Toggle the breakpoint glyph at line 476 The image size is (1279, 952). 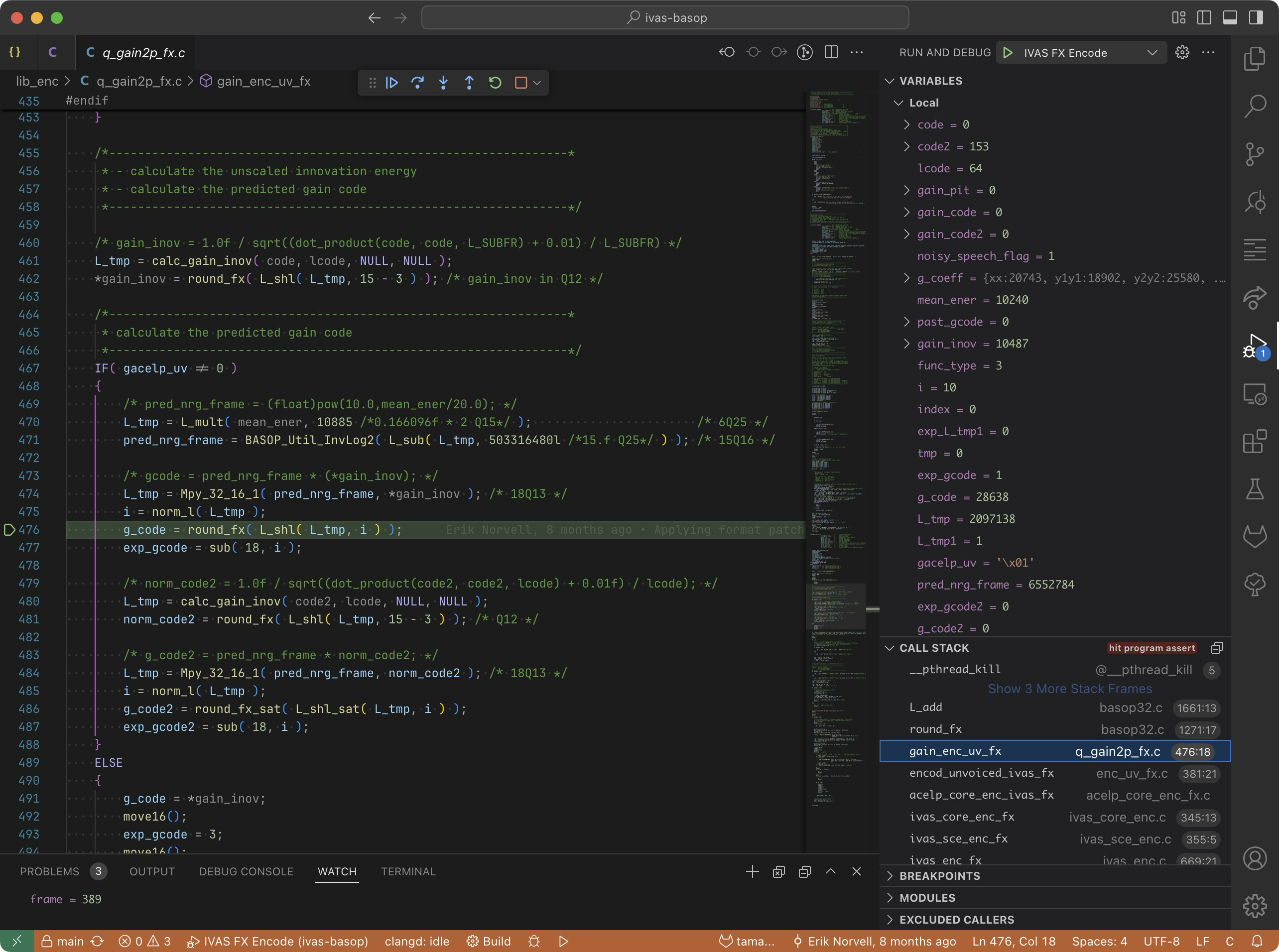tap(10, 530)
